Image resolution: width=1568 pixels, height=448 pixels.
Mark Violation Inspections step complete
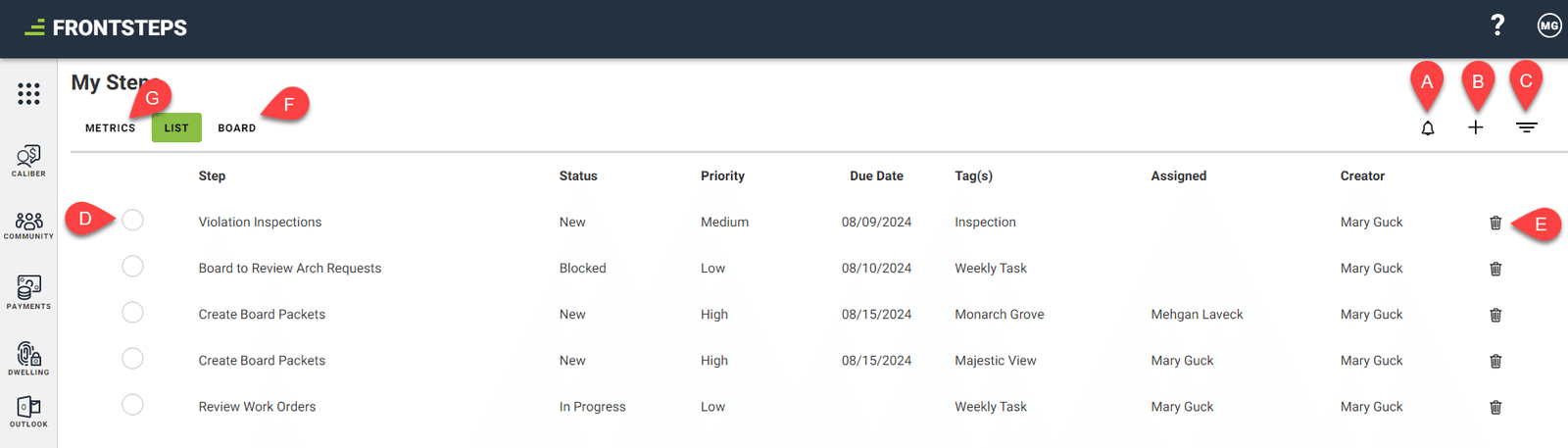[132, 220]
